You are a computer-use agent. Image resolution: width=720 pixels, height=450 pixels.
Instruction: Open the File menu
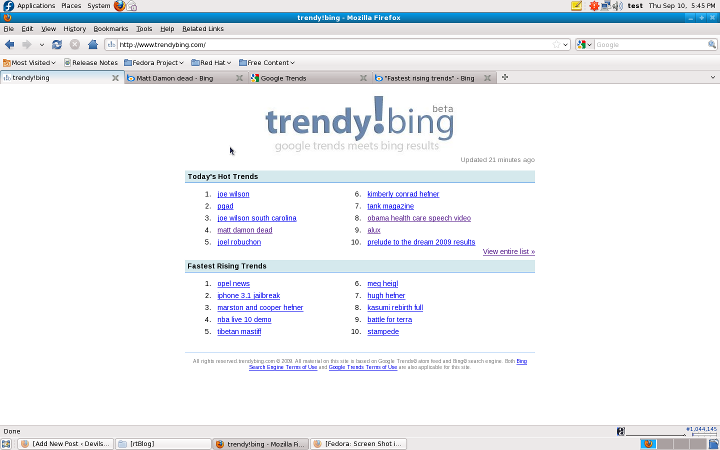pos(9,28)
